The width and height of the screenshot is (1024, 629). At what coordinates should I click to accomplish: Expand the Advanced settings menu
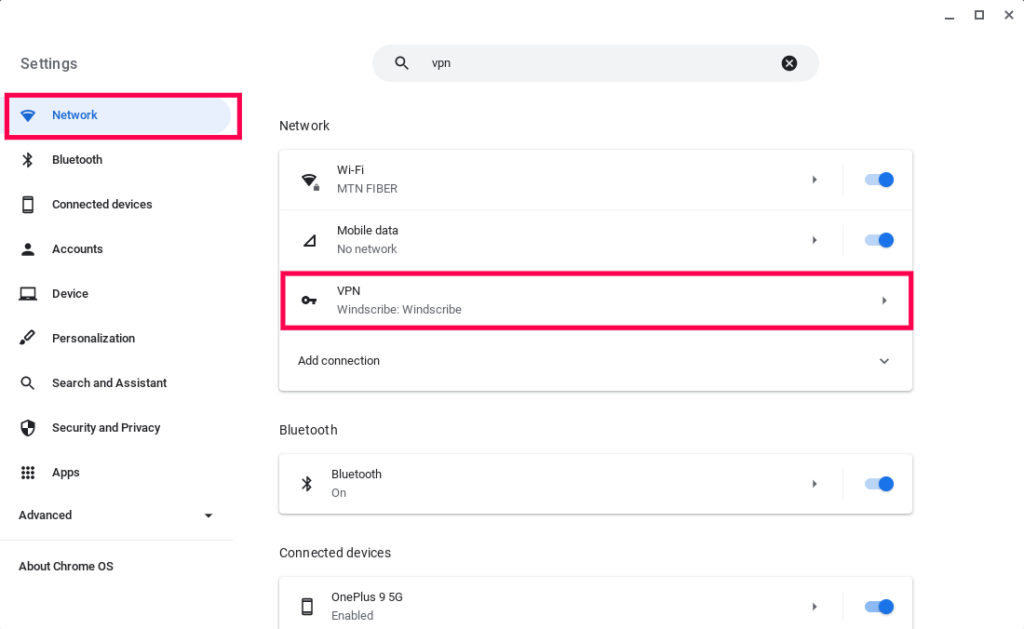tap(208, 516)
